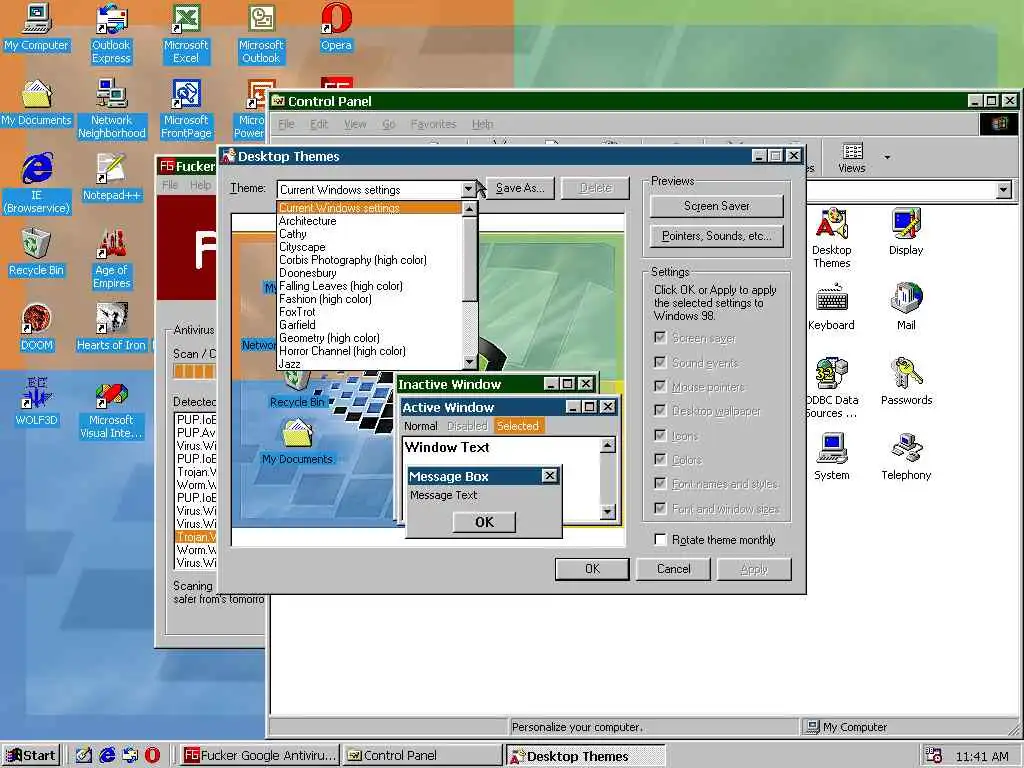This screenshot has width=1024, height=768.
Task: Toggle Font and window sizes checkbox
Action: [x=660, y=508]
